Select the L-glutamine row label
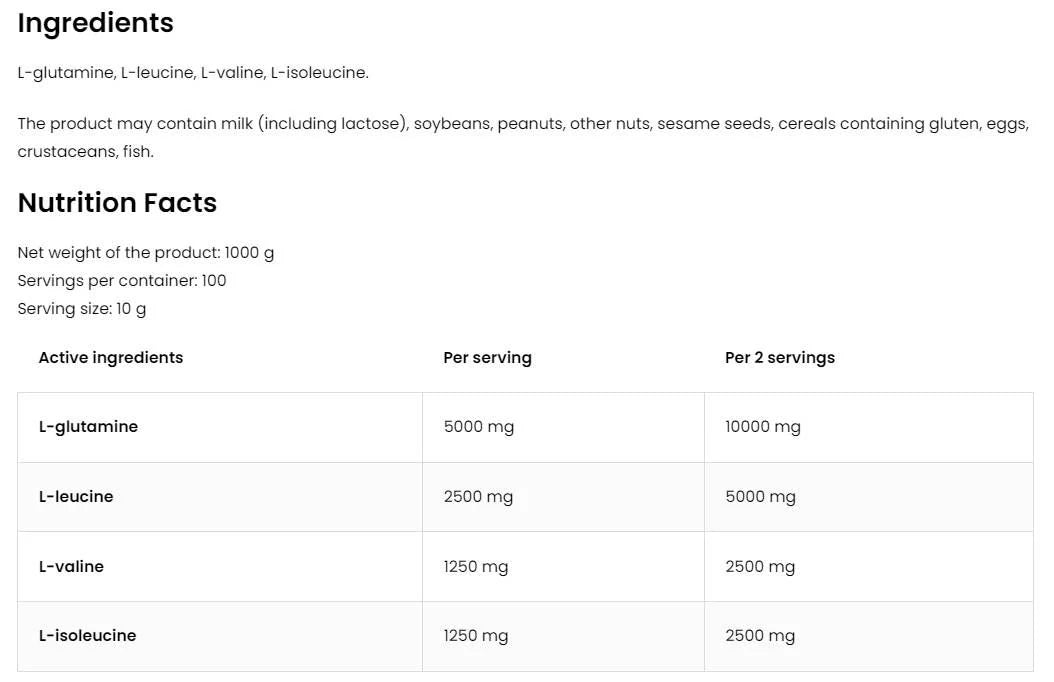 (x=88, y=426)
